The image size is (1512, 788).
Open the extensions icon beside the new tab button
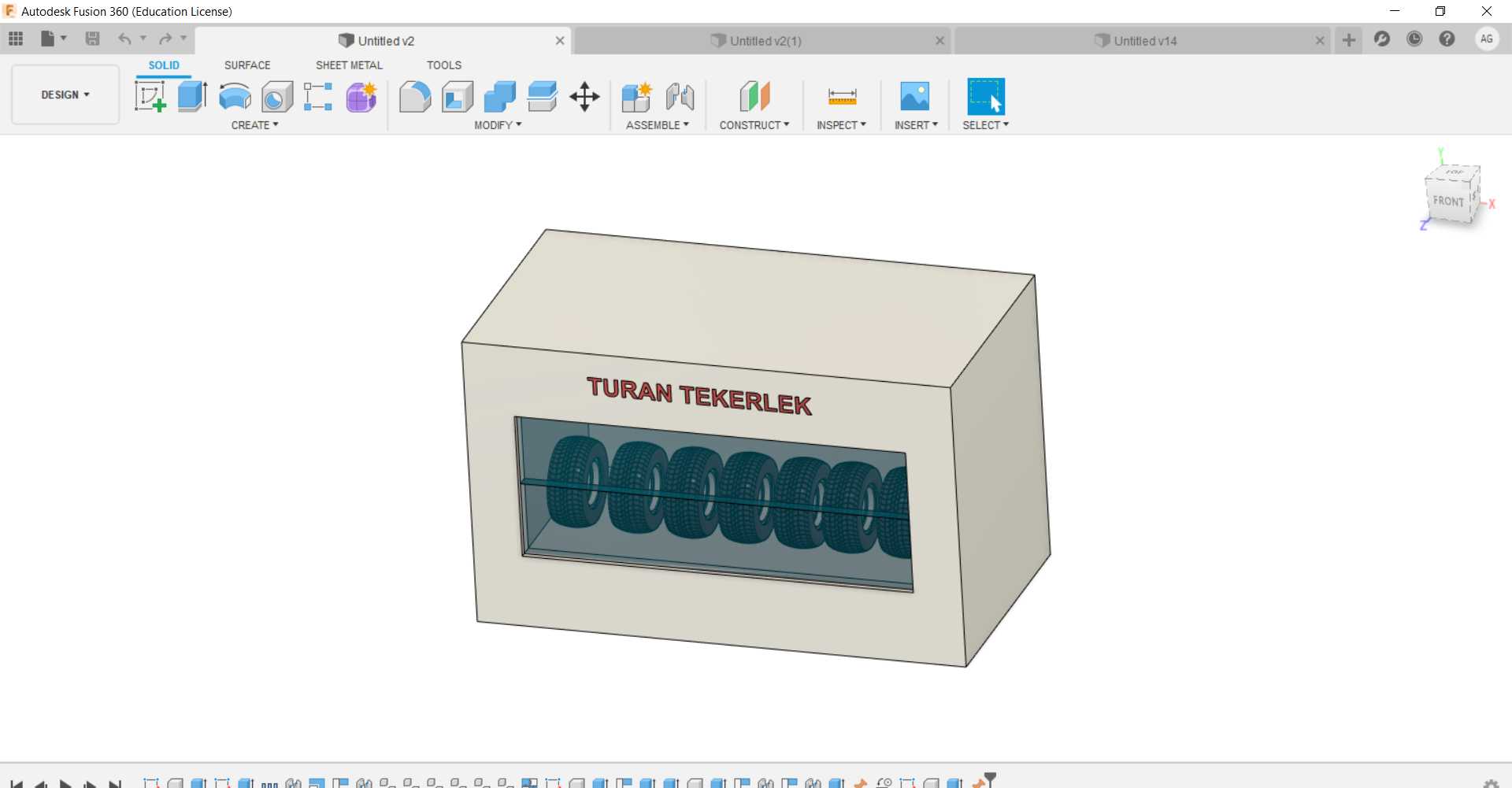coord(1382,39)
